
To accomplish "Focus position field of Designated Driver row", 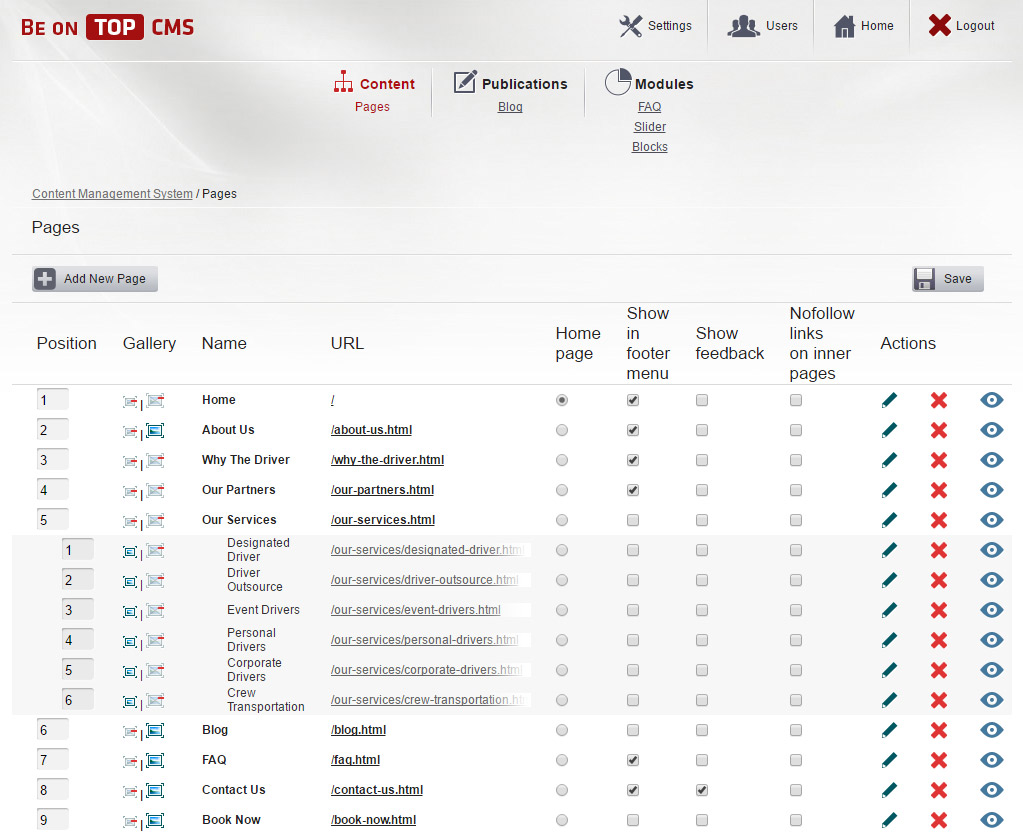I will [x=77, y=550].
